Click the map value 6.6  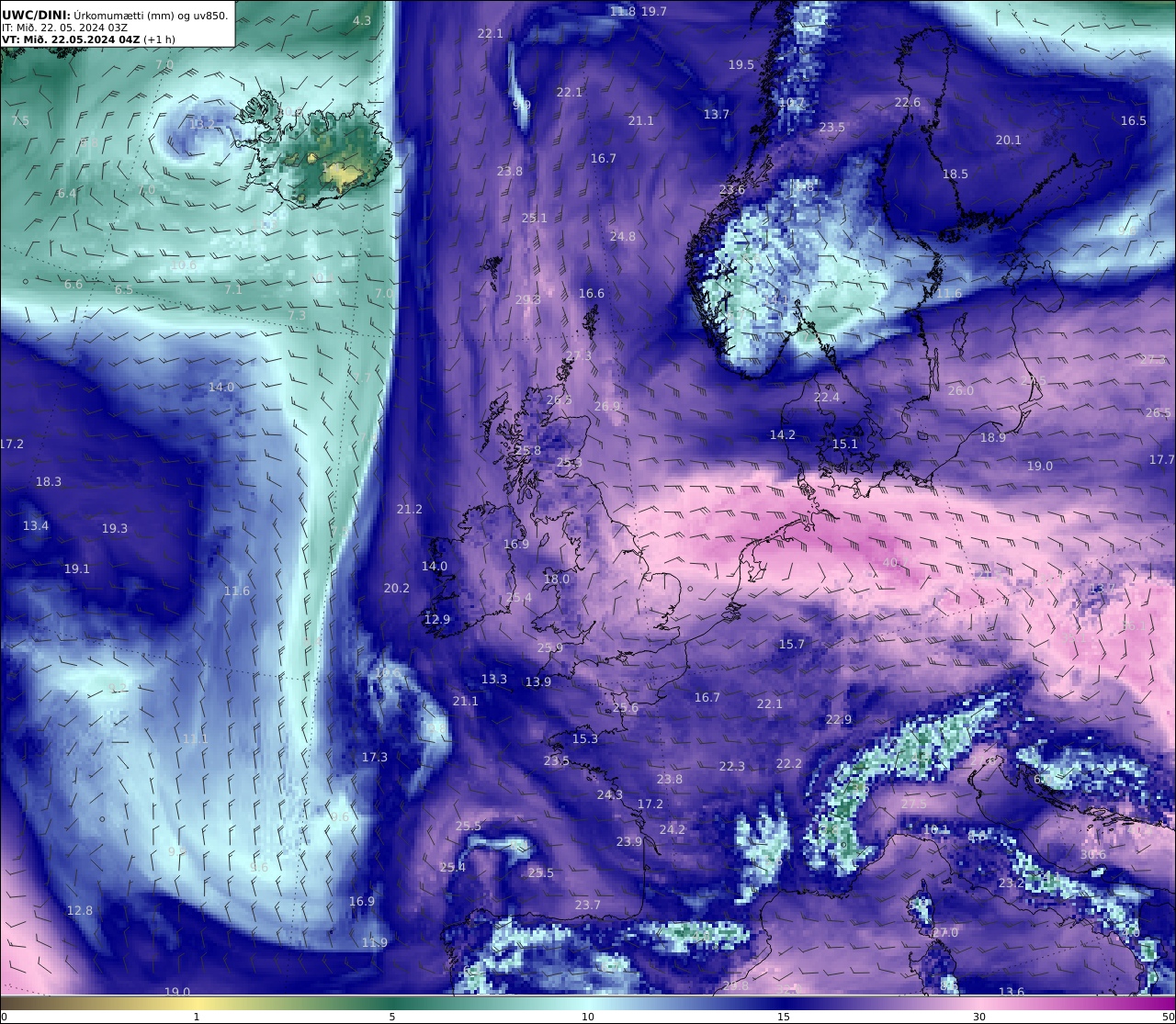pos(73,284)
